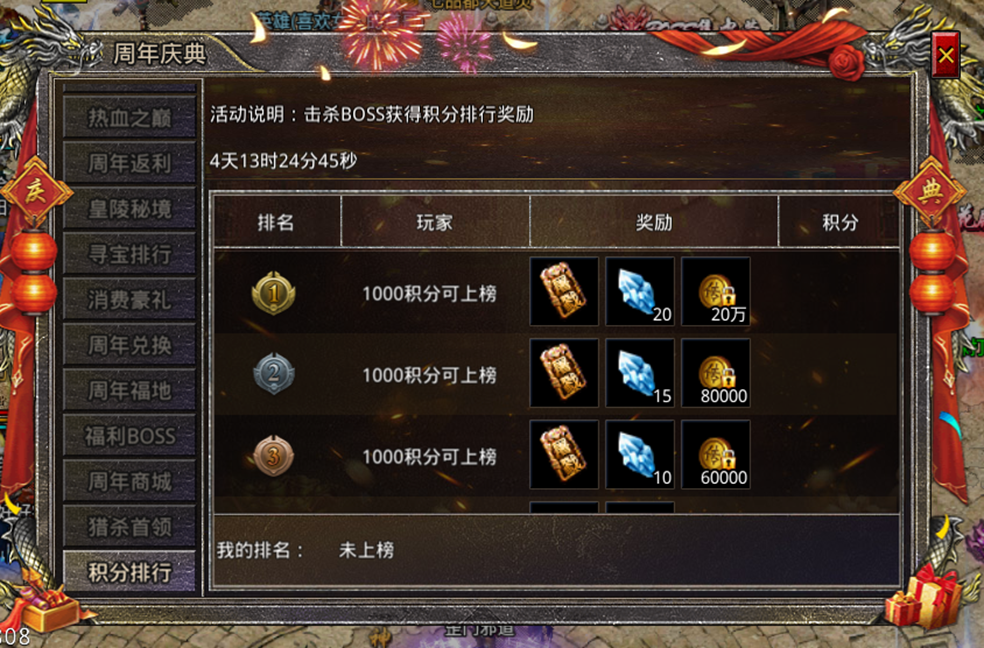Image resolution: width=984 pixels, height=648 pixels.
Task: Click the third place crystal showing 10
Action: coord(639,455)
